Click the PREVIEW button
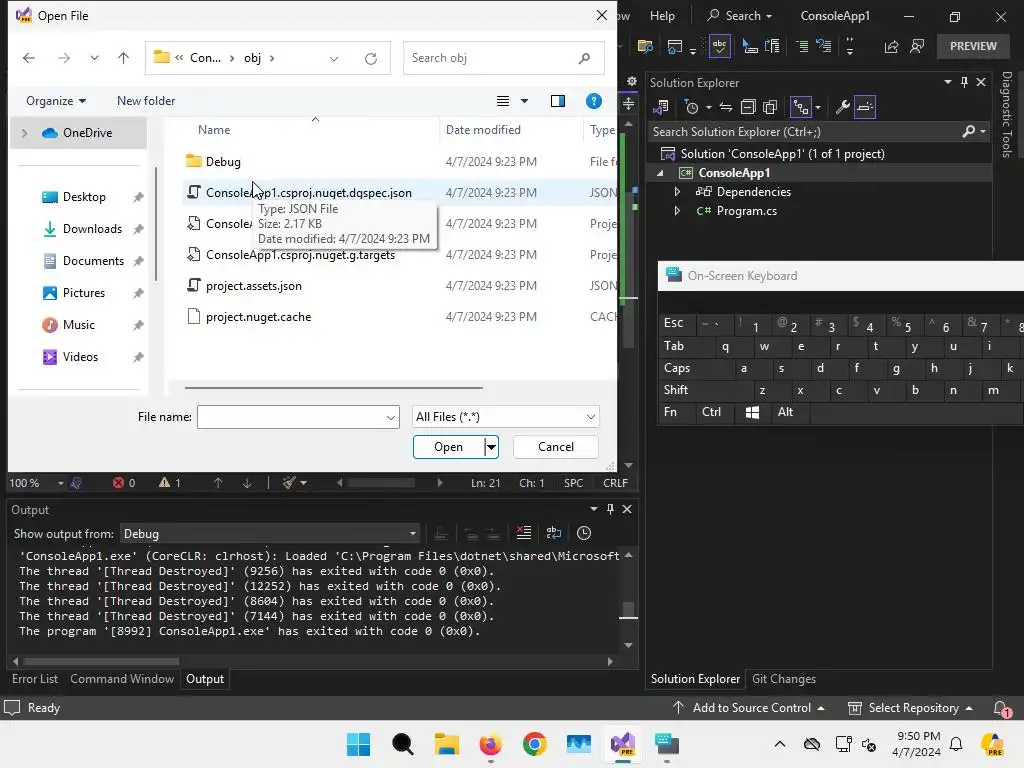This screenshot has width=1024, height=768. tap(973, 46)
